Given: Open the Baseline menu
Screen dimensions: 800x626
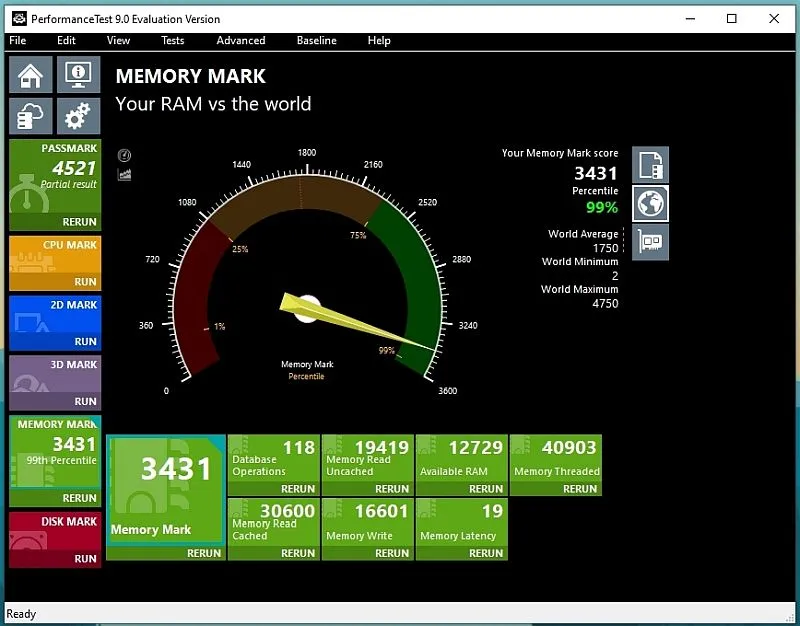Looking at the screenshot, I should pos(317,41).
